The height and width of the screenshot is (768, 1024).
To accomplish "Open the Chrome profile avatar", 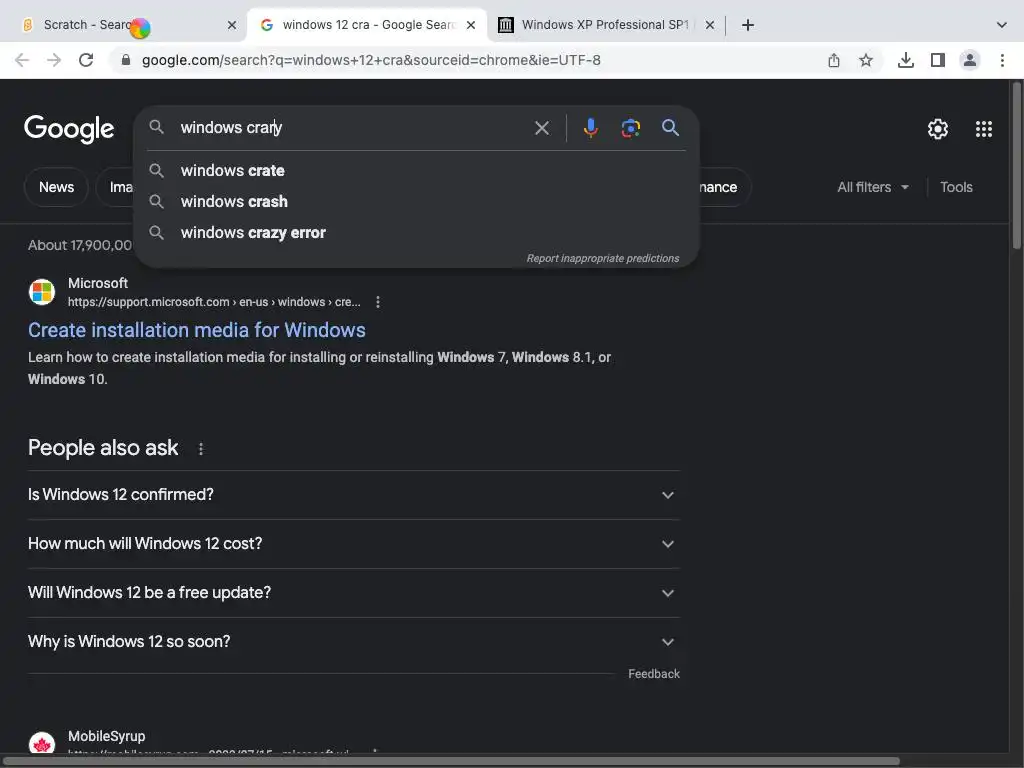I will tap(970, 60).
